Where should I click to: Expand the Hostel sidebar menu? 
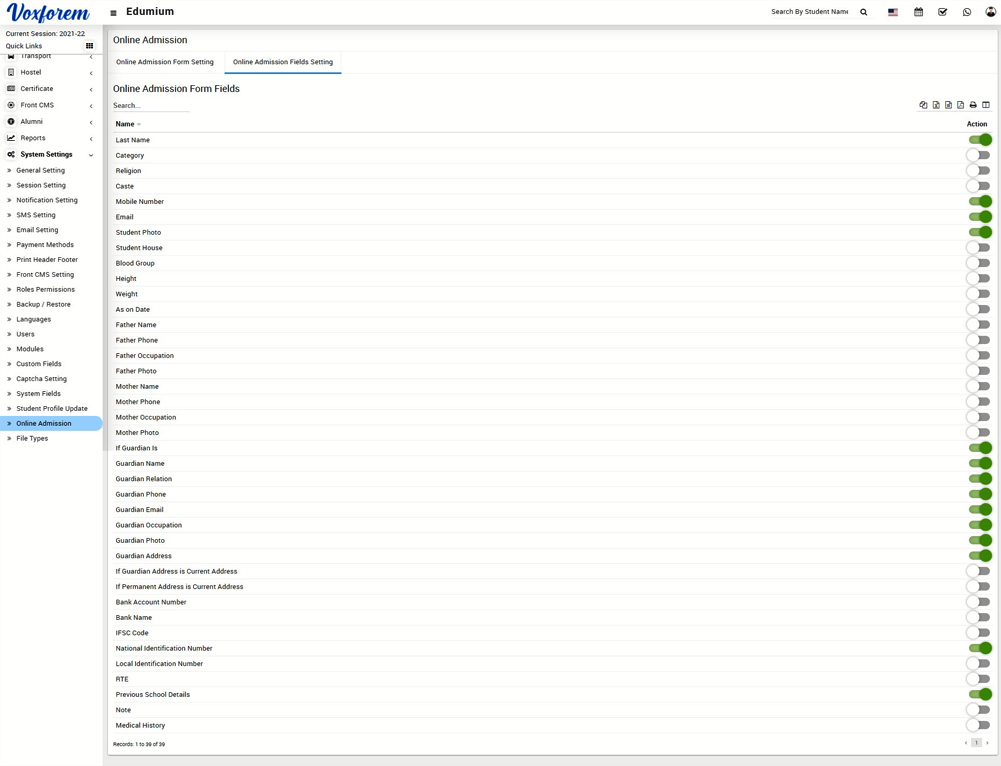tap(50, 72)
